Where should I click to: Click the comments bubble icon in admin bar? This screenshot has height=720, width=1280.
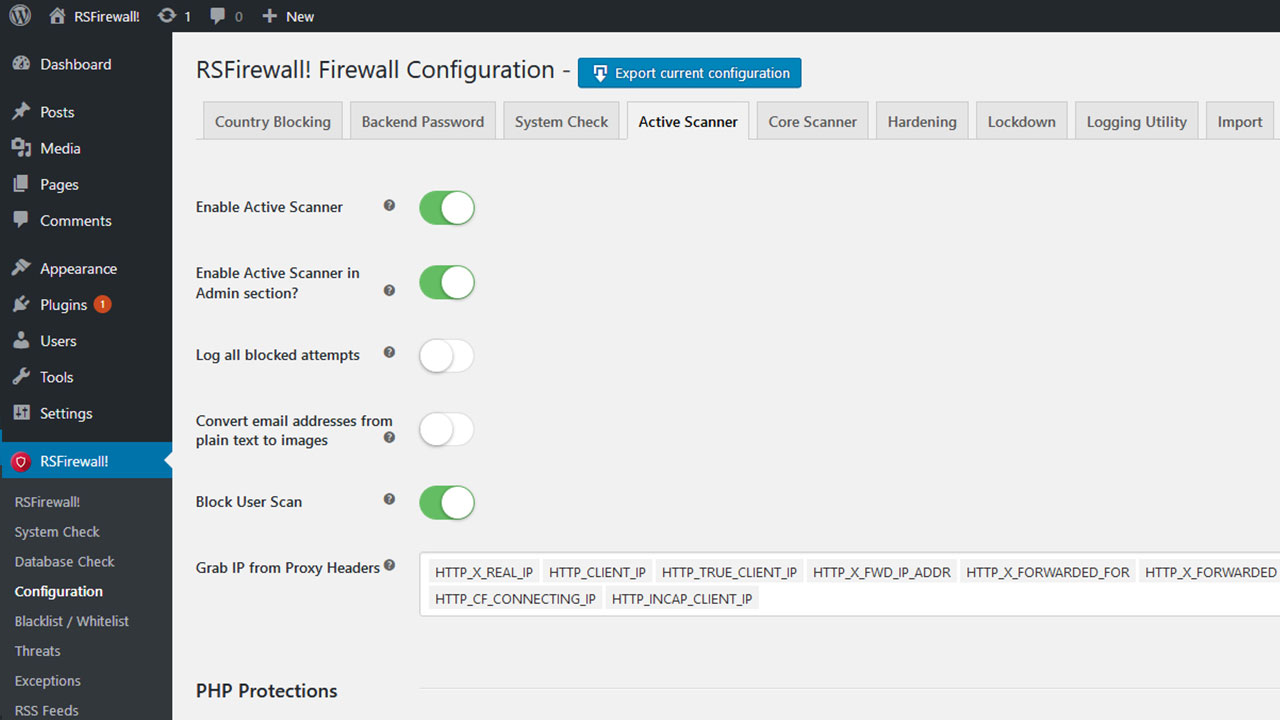pyautogui.click(x=218, y=16)
